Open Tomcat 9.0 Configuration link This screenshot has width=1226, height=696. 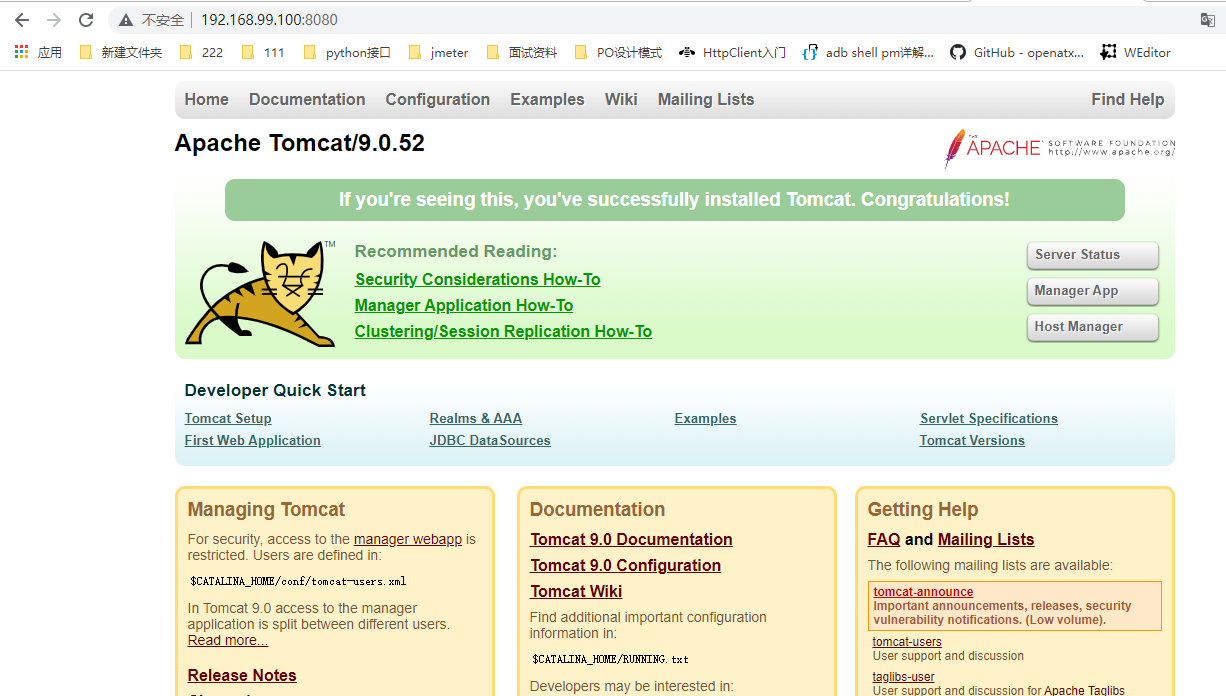tap(626, 566)
